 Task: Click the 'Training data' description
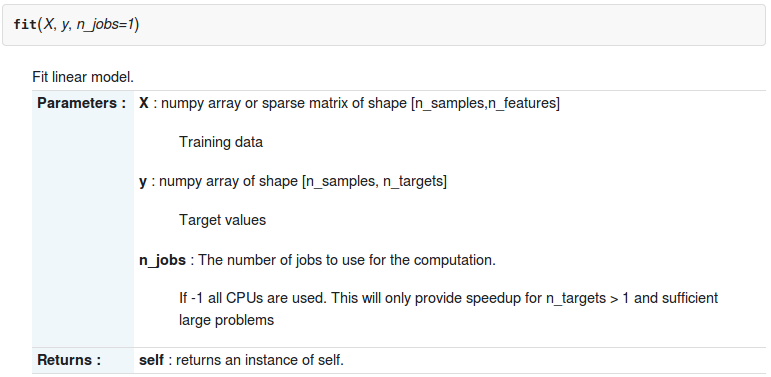point(221,142)
